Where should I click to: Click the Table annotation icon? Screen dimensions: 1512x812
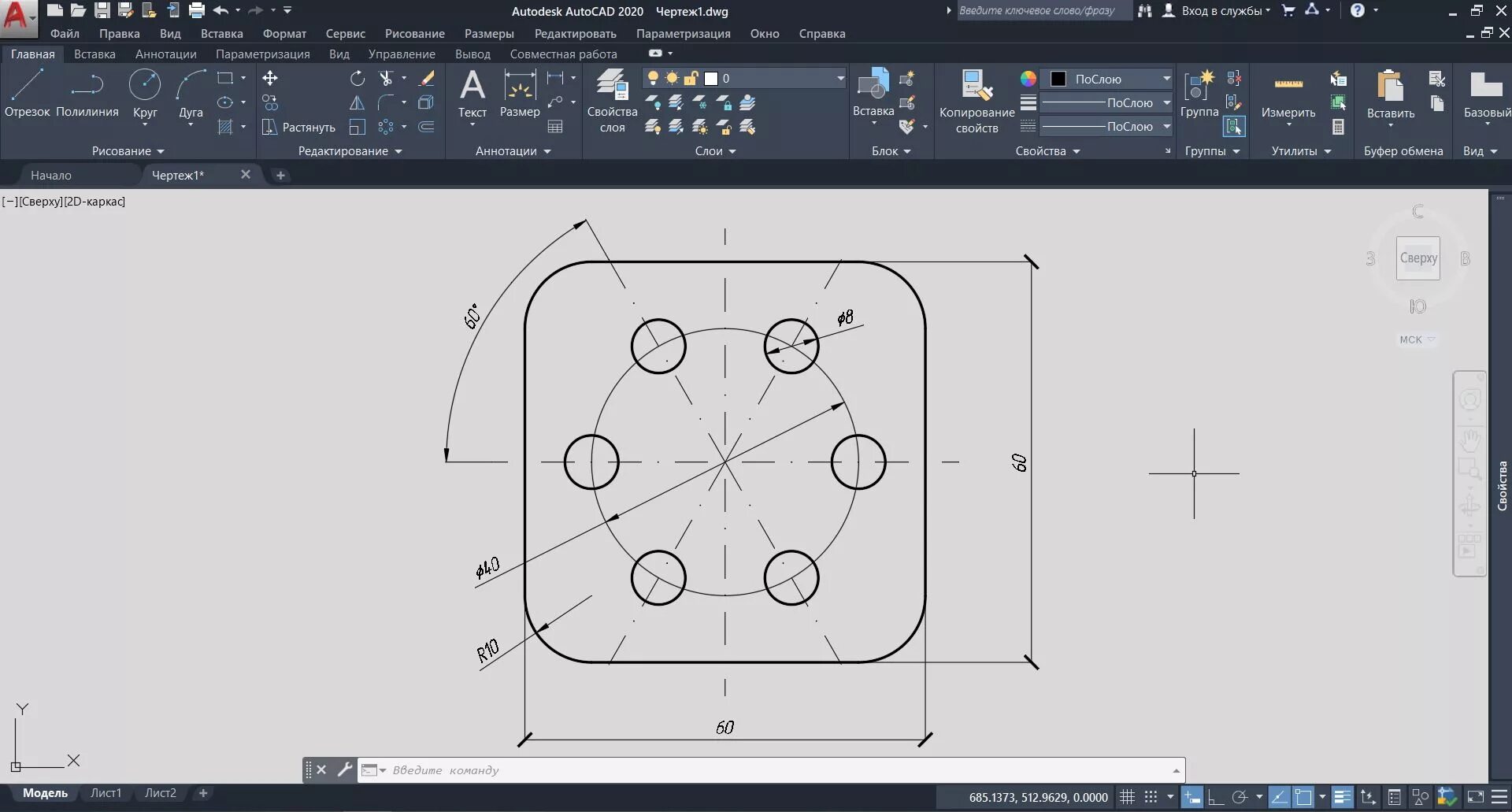point(555,127)
